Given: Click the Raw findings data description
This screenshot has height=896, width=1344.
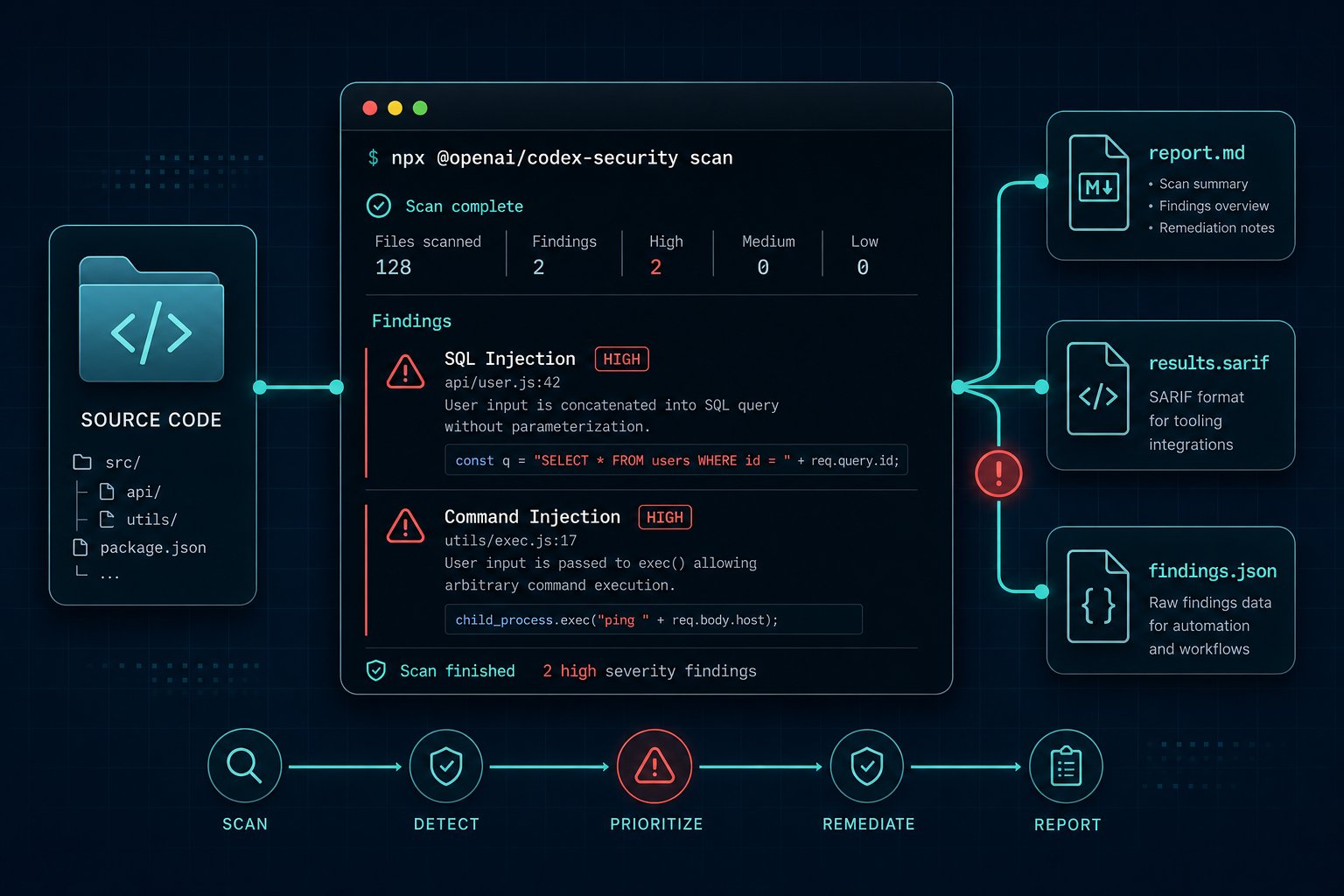Looking at the screenshot, I should tap(1210, 626).
